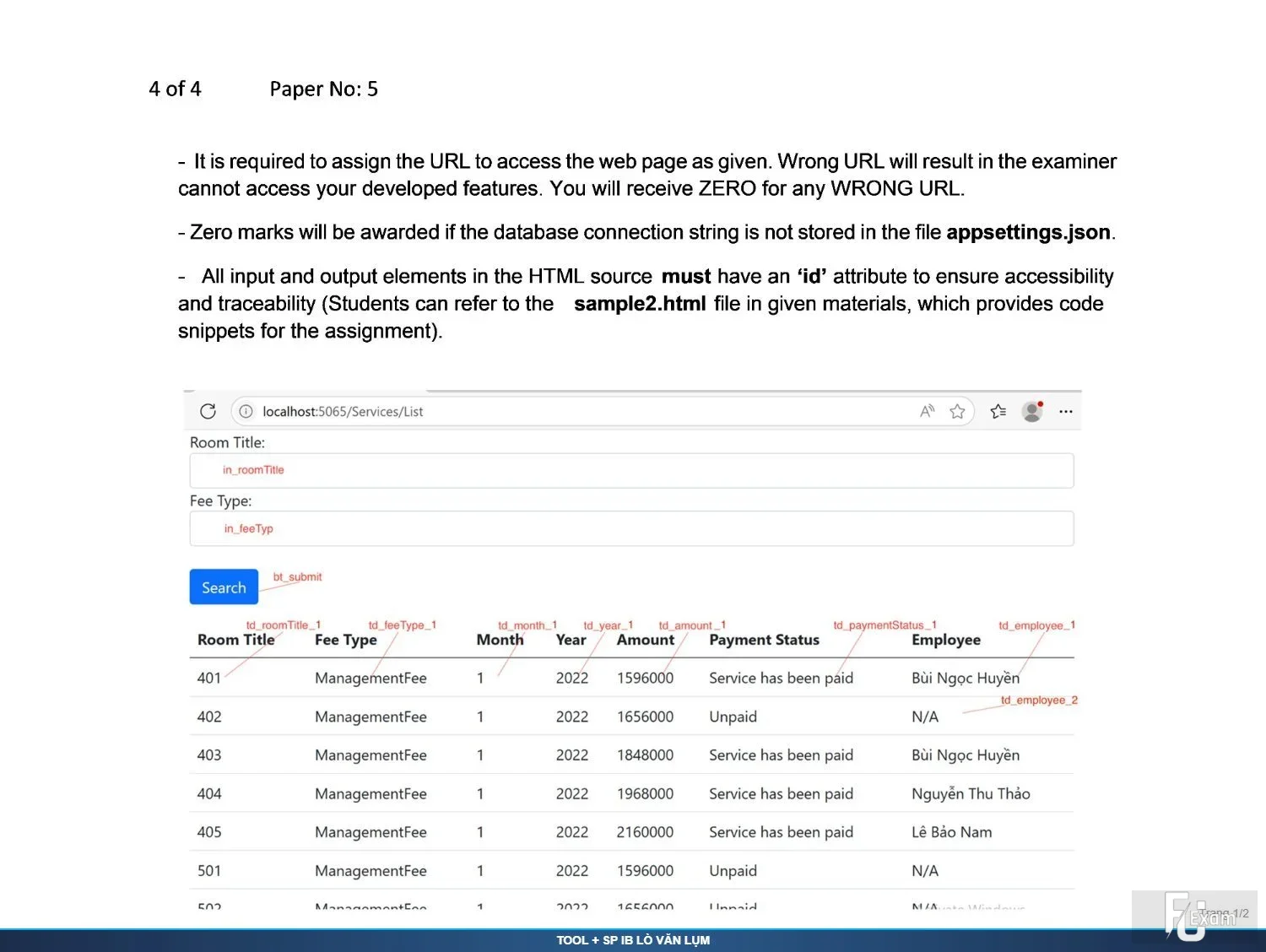Open the browser's three-dot settings menu
This screenshot has width=1266, height=952.
[x=1066, y=412]
